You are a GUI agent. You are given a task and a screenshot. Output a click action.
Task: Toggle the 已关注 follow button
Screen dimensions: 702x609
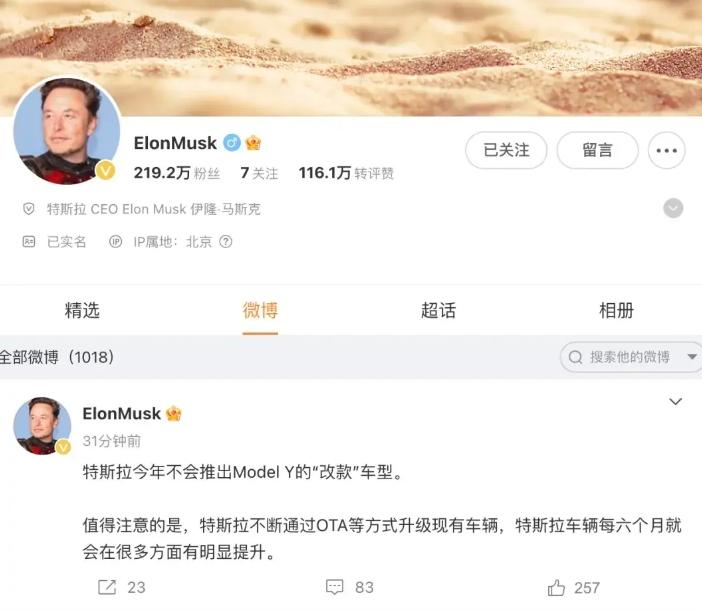[506, 150]
